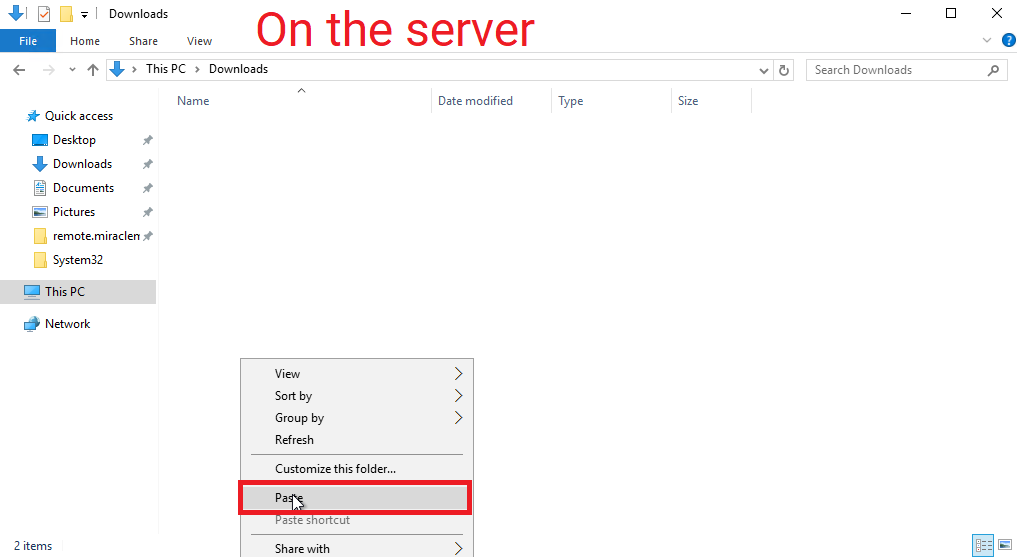Image resolution: width=1017 pixels, height=557 pixels.
Task: Select Network in the navigation pane
Action: (x=67, y=324)
